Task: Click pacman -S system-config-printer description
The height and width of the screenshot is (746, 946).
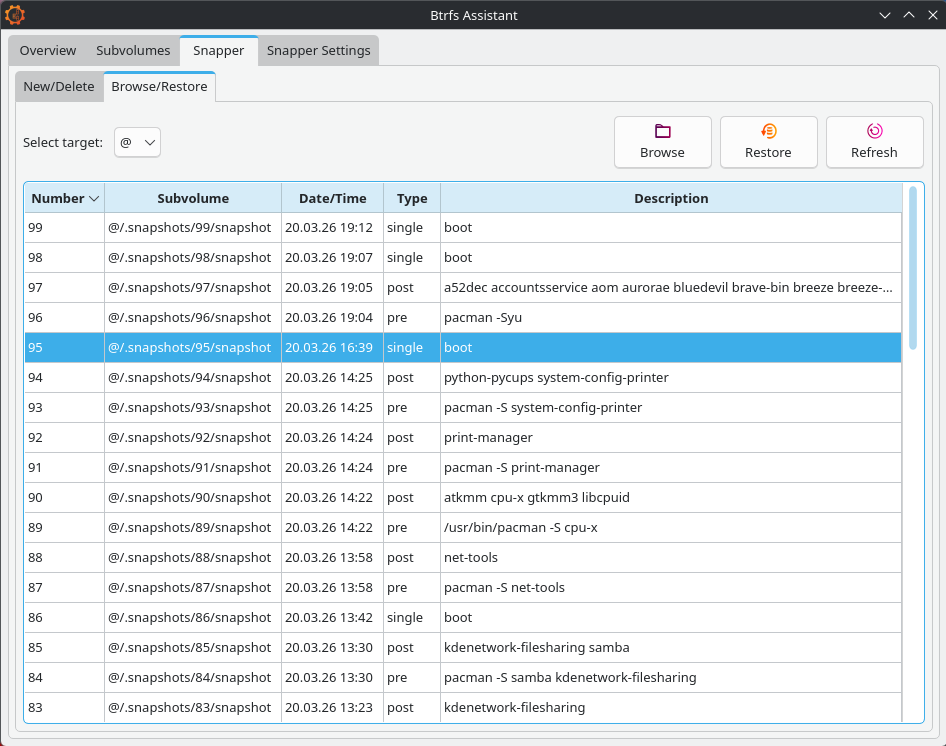Action: click(x=671, y=407)
